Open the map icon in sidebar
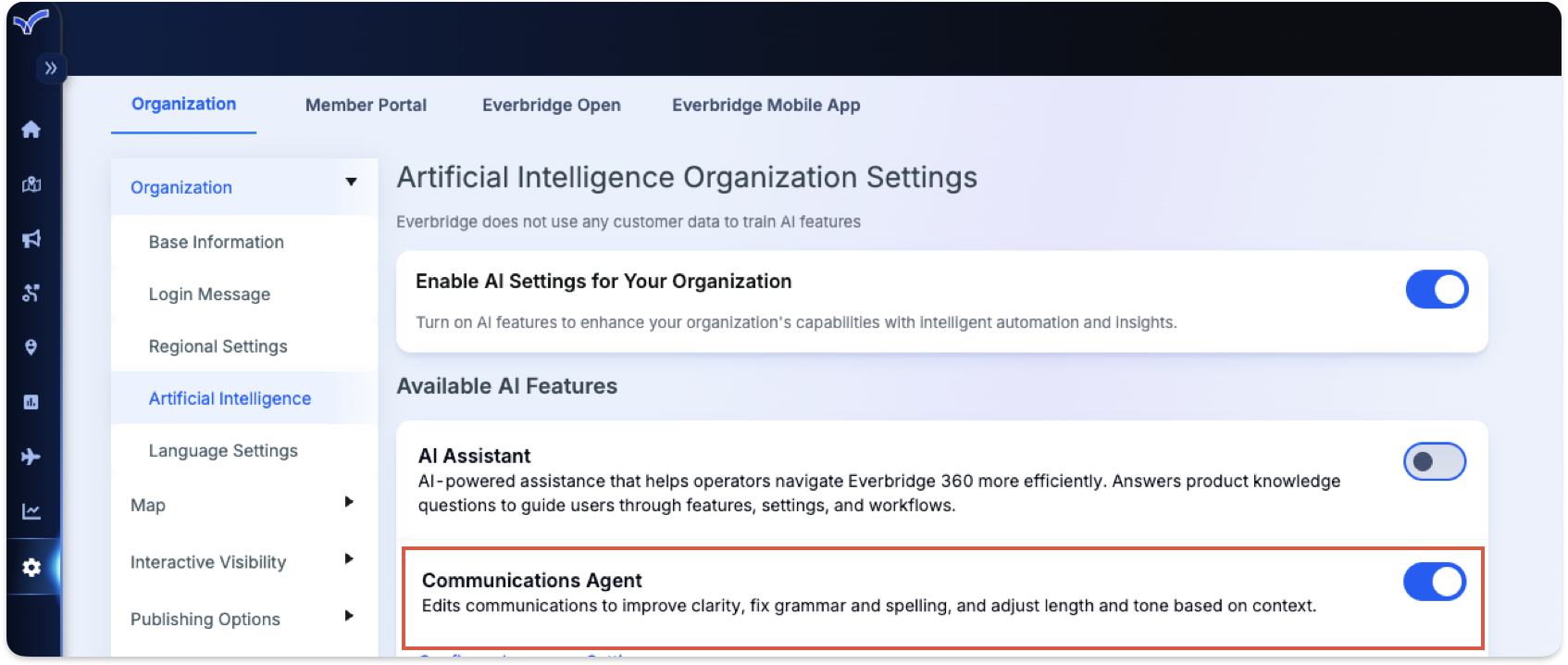This screenshot has width=1568, height=665. [31, 184]
